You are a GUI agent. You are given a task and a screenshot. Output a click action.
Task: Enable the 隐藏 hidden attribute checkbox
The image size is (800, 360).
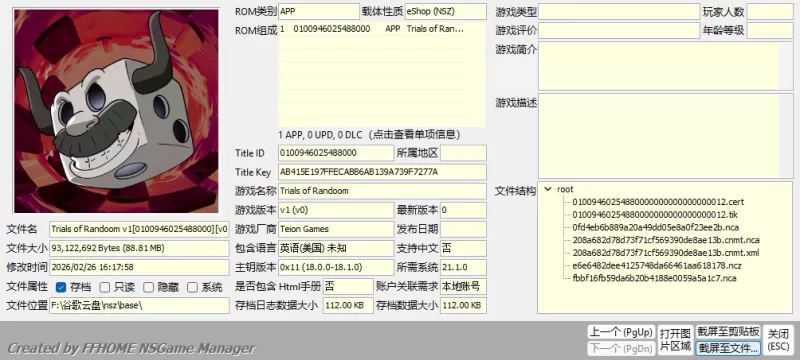tap(148, 287)
